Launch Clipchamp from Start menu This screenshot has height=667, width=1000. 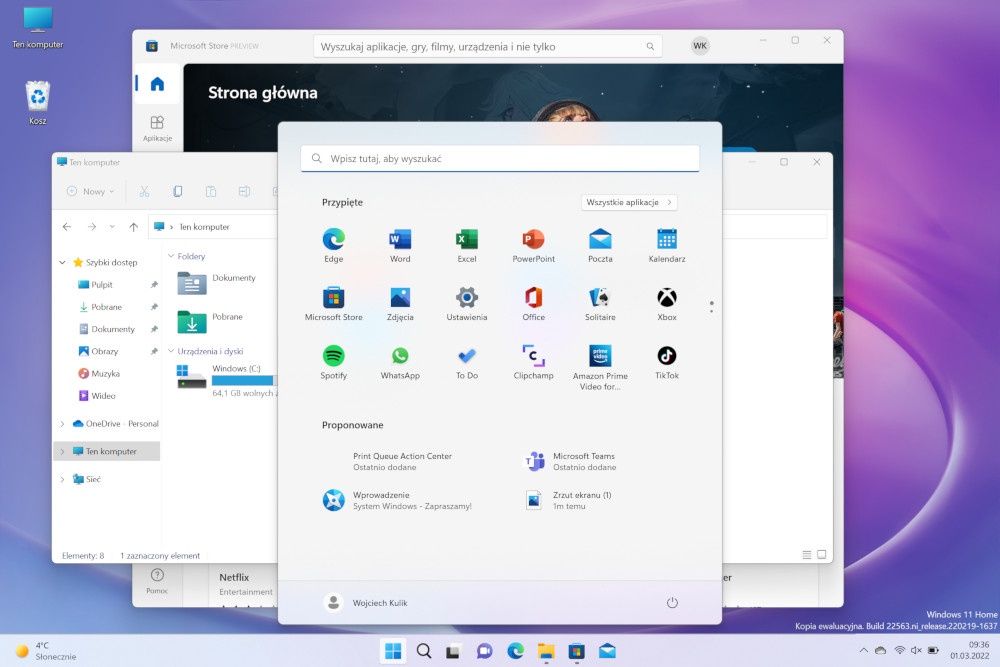(534, 362)
